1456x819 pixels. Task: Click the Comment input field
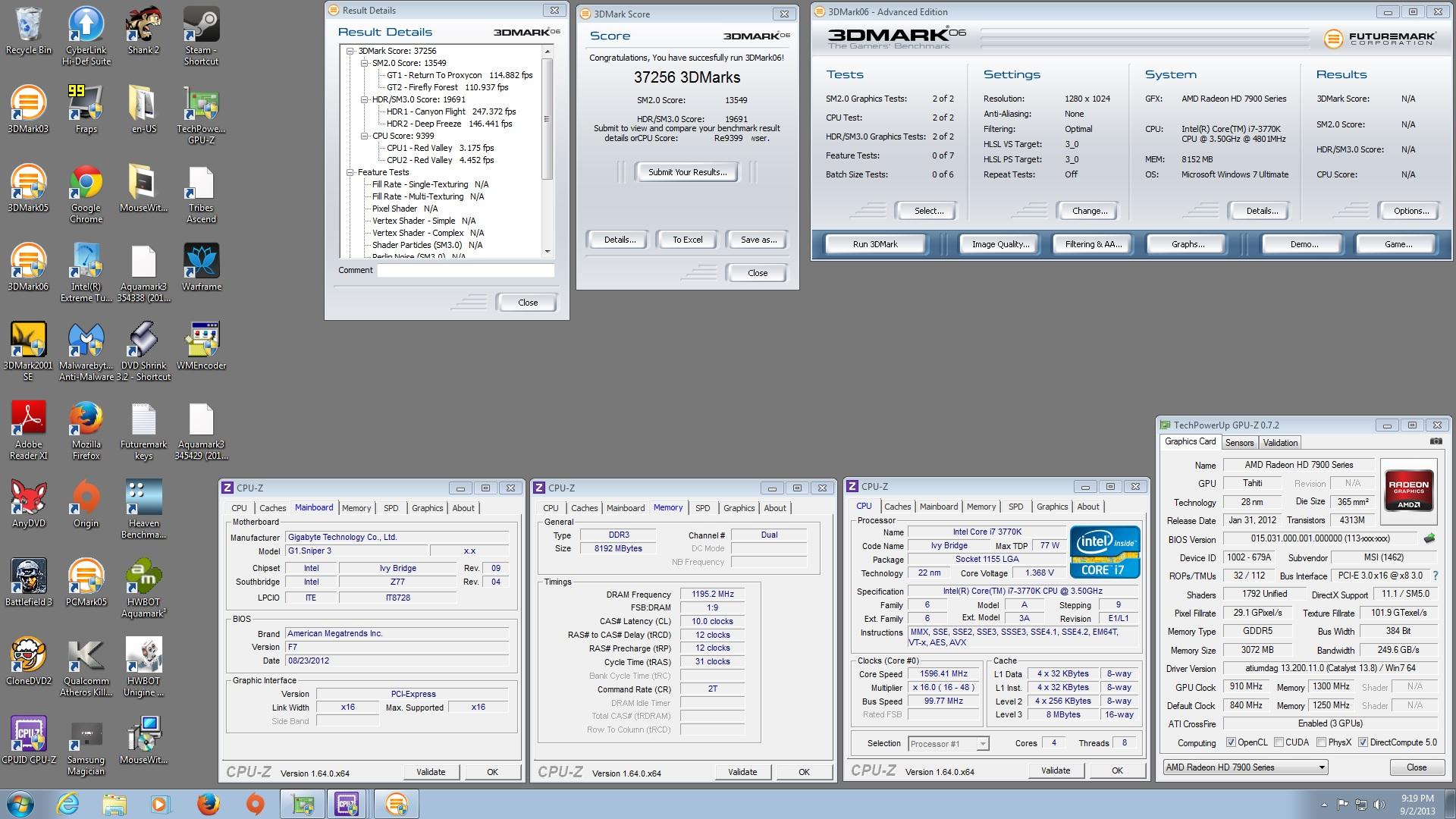click(x=466, y=270)
